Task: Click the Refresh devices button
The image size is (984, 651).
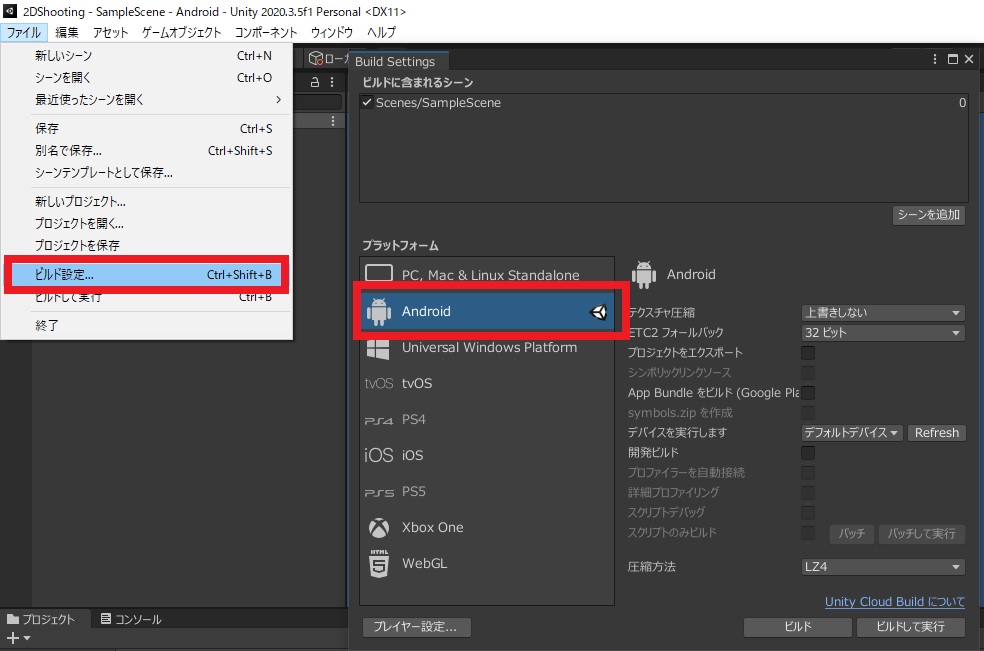Action: pos(936,433)
